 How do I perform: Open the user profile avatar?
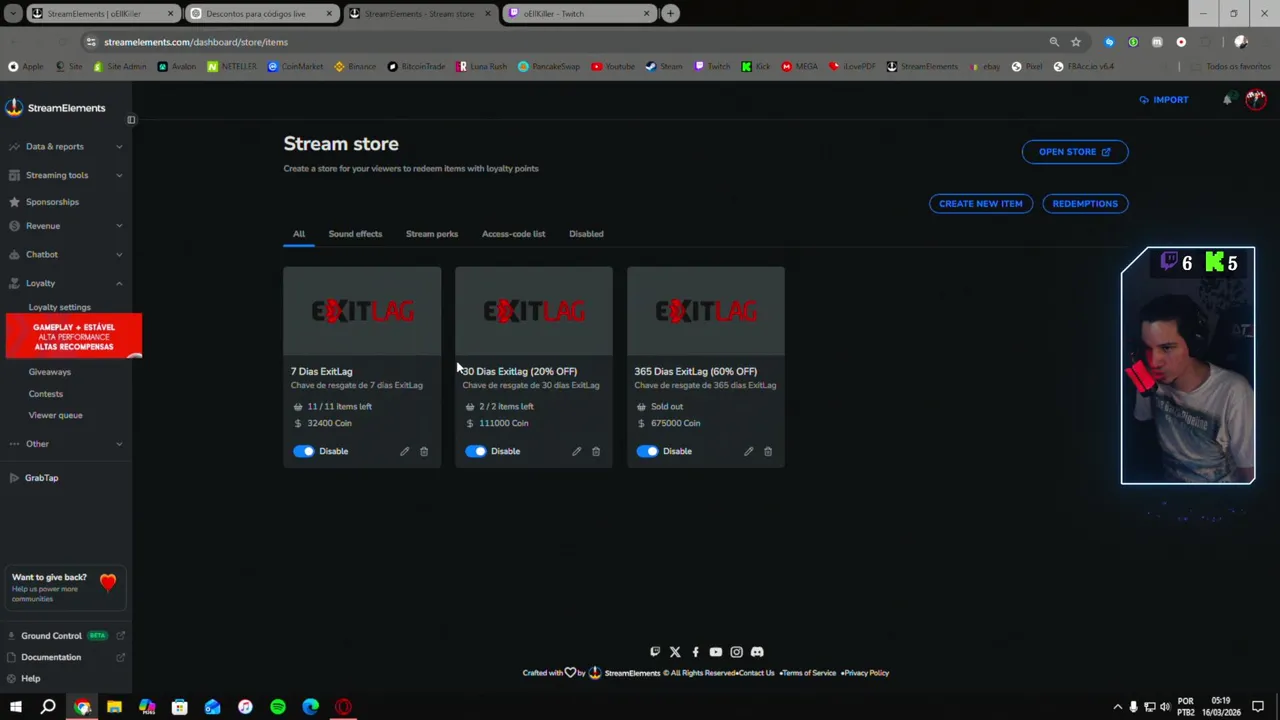[x=1256, y=99]
